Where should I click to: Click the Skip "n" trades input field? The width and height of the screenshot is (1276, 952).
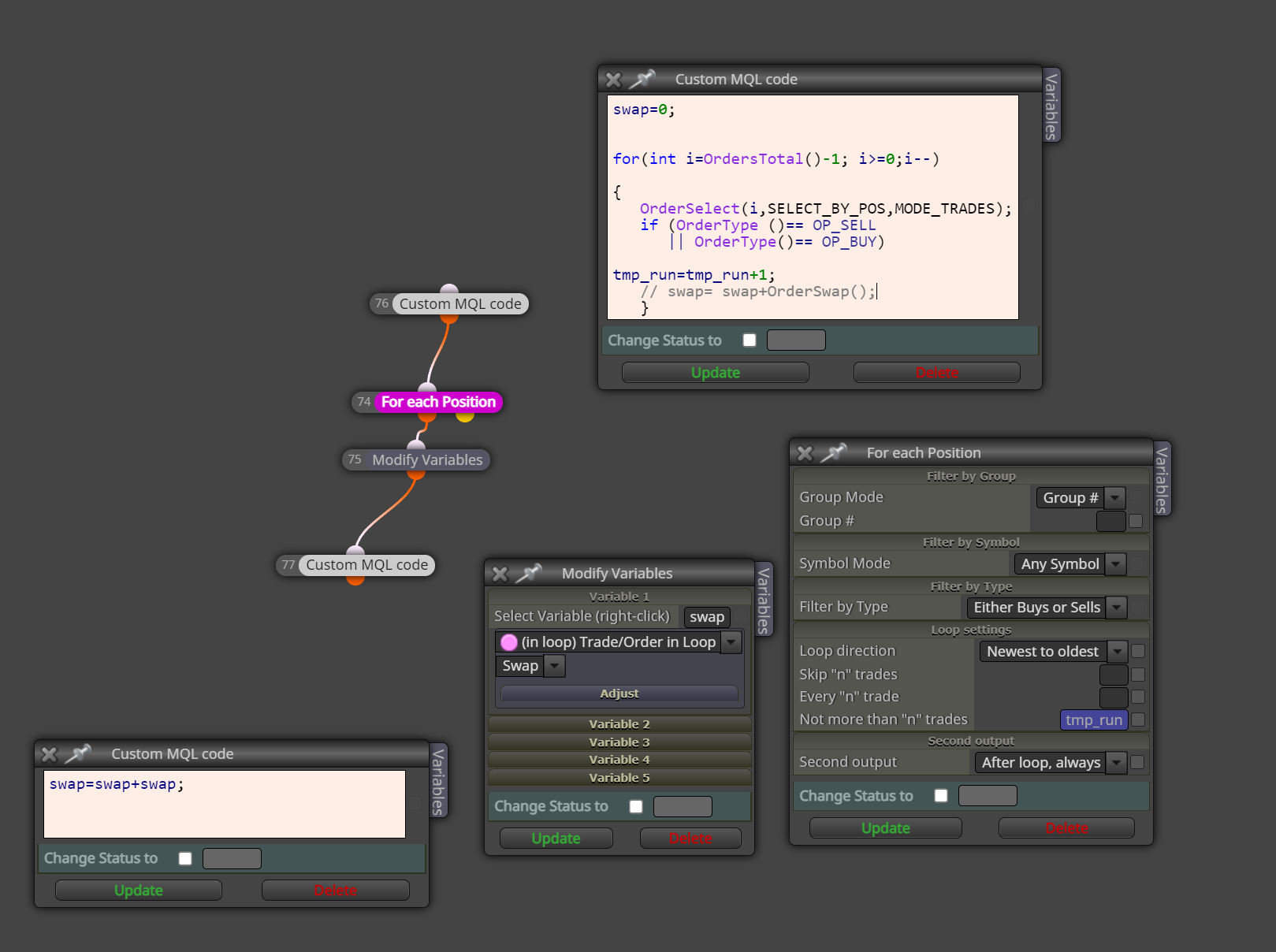[x=1114, y=675]
